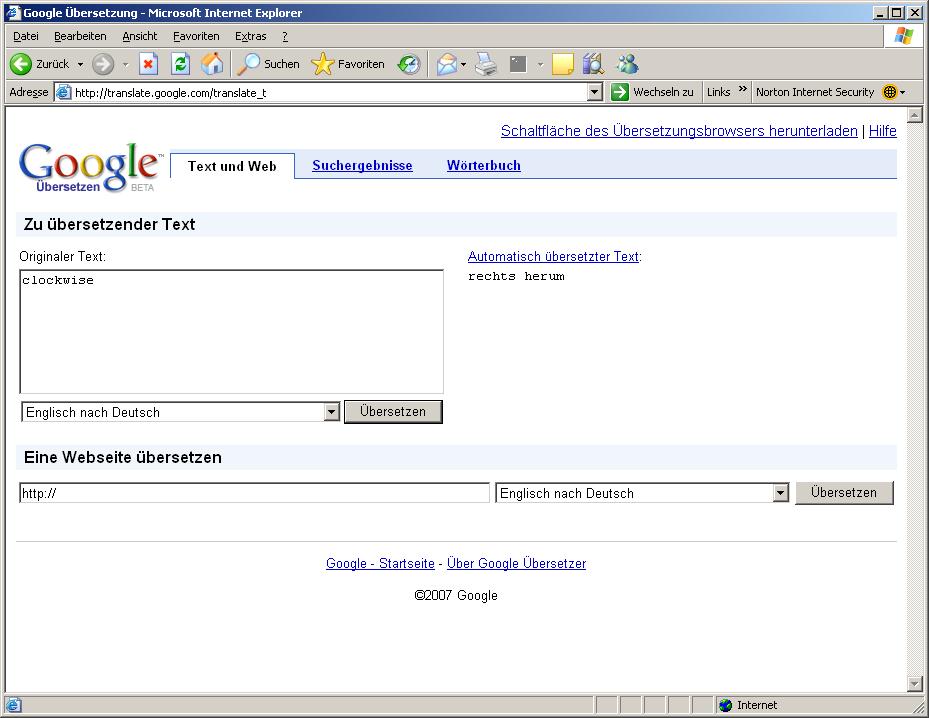Click the green Wechseln zu arrow
The height and width of the screenshot is (718, 929).
[620, 92]
